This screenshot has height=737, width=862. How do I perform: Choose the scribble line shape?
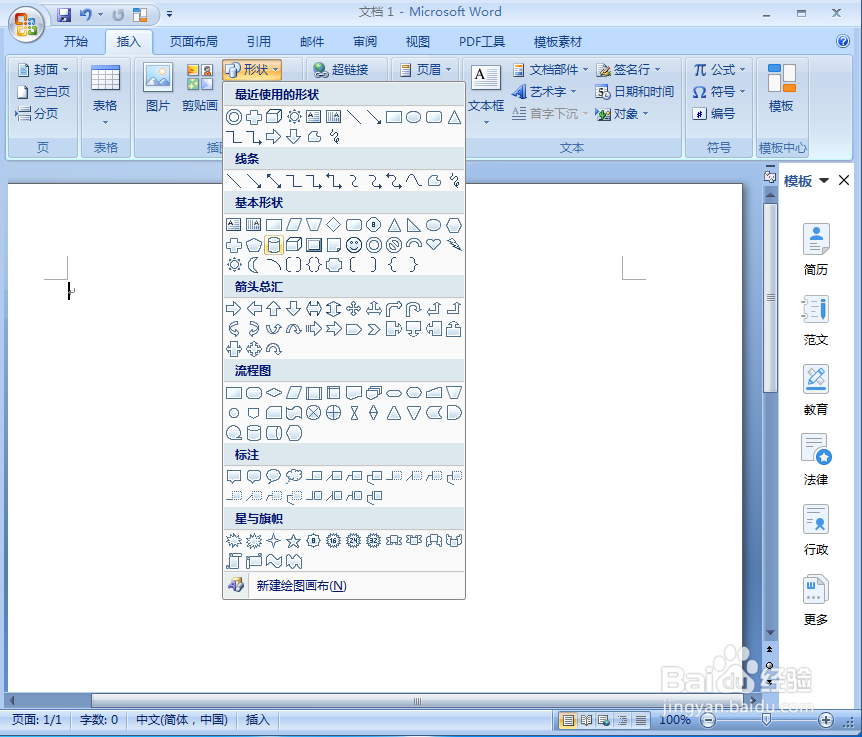(x=454, y=180)
